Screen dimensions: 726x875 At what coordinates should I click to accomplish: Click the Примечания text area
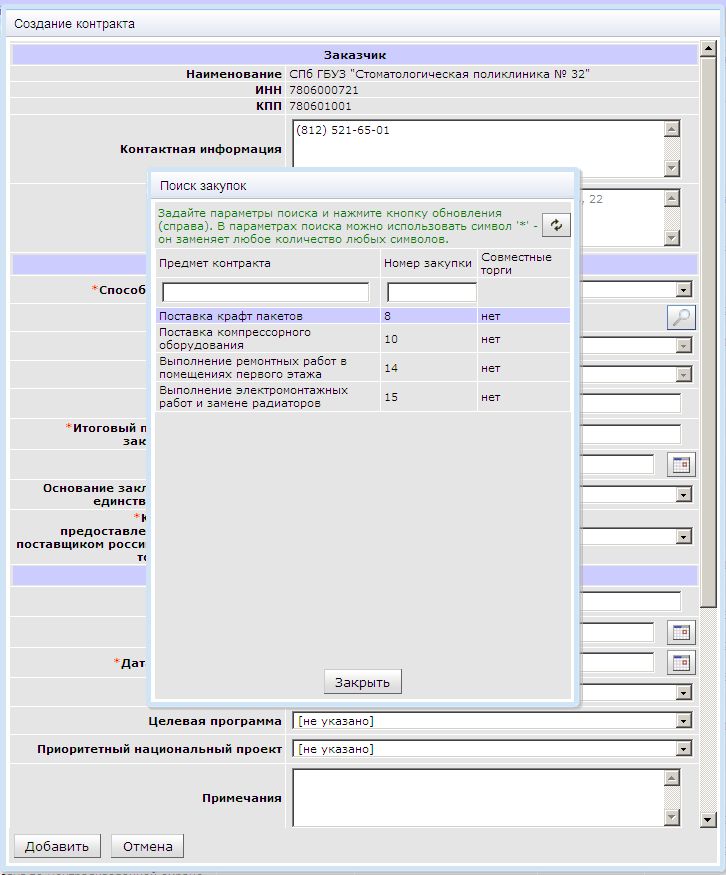(x=479, y=797)
